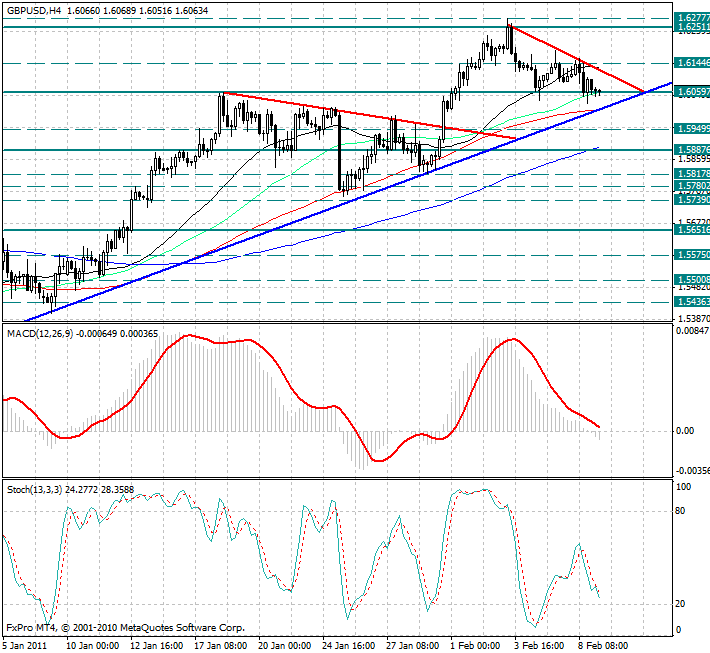
Task: Click the 24 Jan 16:00 date label
Action: click(x=349, y=645)
